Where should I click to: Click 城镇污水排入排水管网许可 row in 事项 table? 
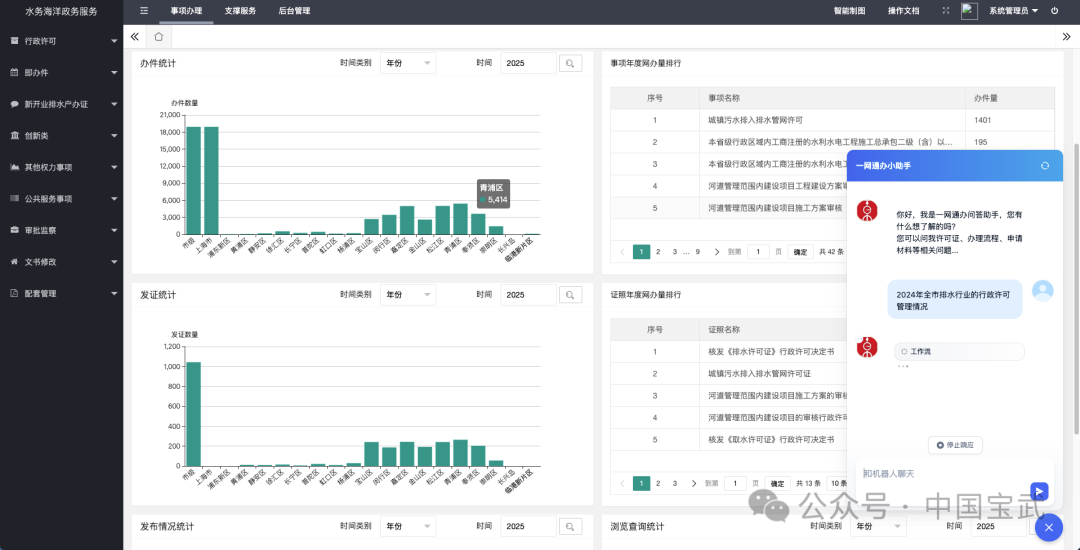point(832,120)
